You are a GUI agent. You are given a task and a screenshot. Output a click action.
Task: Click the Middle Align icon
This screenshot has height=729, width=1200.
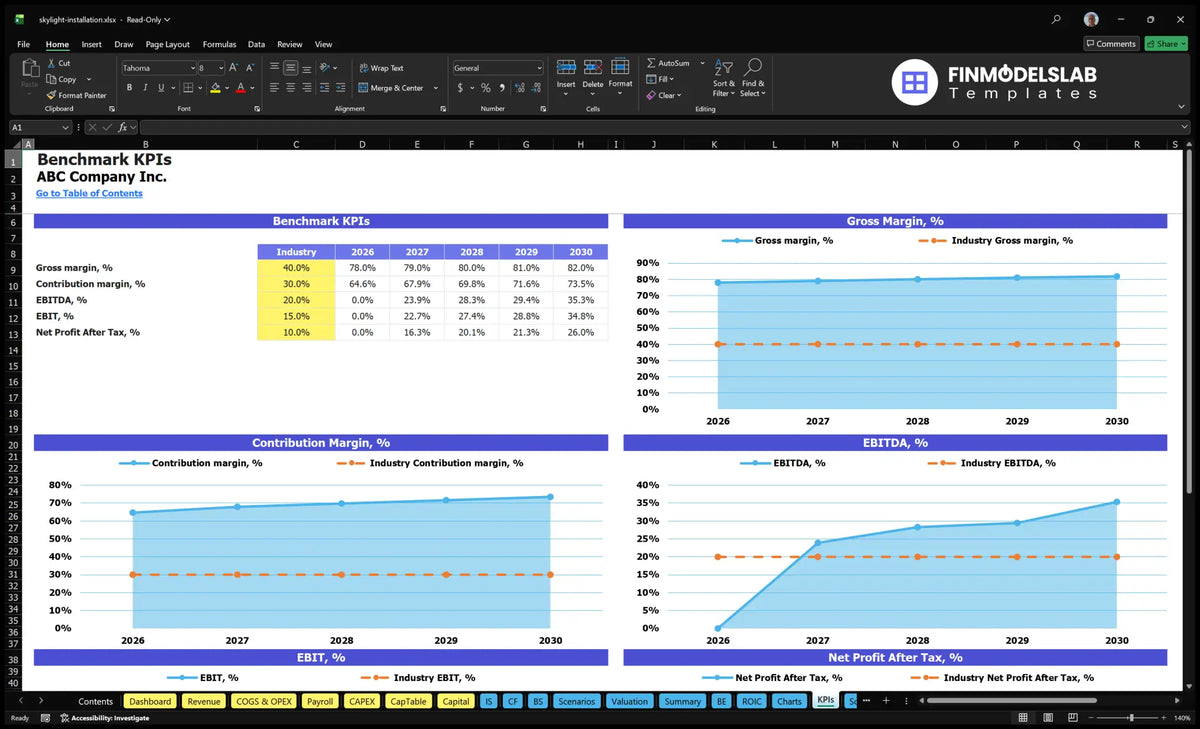pyautogui.click(x=290, y=68)
